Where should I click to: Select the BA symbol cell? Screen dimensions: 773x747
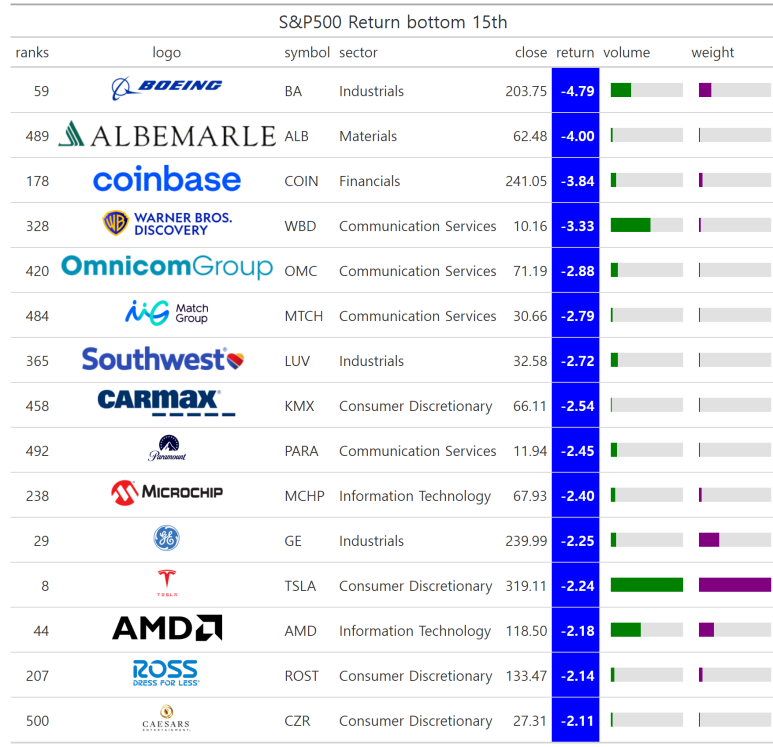point(293,91)
